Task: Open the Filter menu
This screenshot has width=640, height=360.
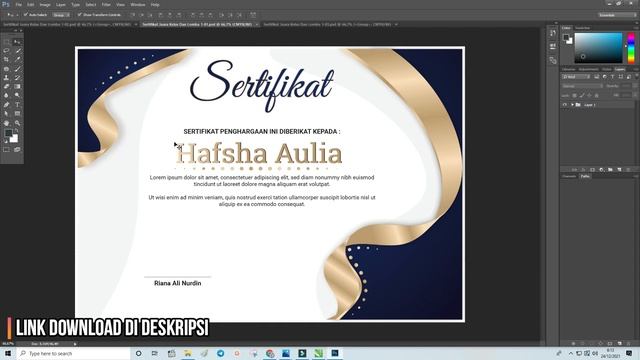Action: point(106,4)
